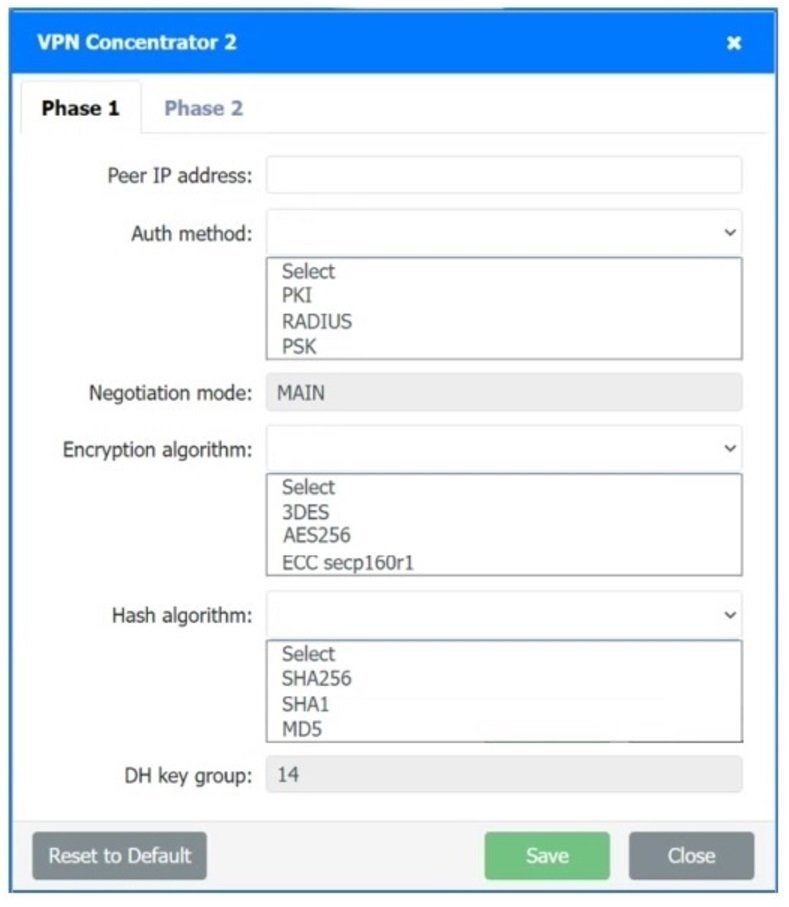Close the dialog using the Close button
Viewport: 789px width, 907px height.
click(690, 855)
